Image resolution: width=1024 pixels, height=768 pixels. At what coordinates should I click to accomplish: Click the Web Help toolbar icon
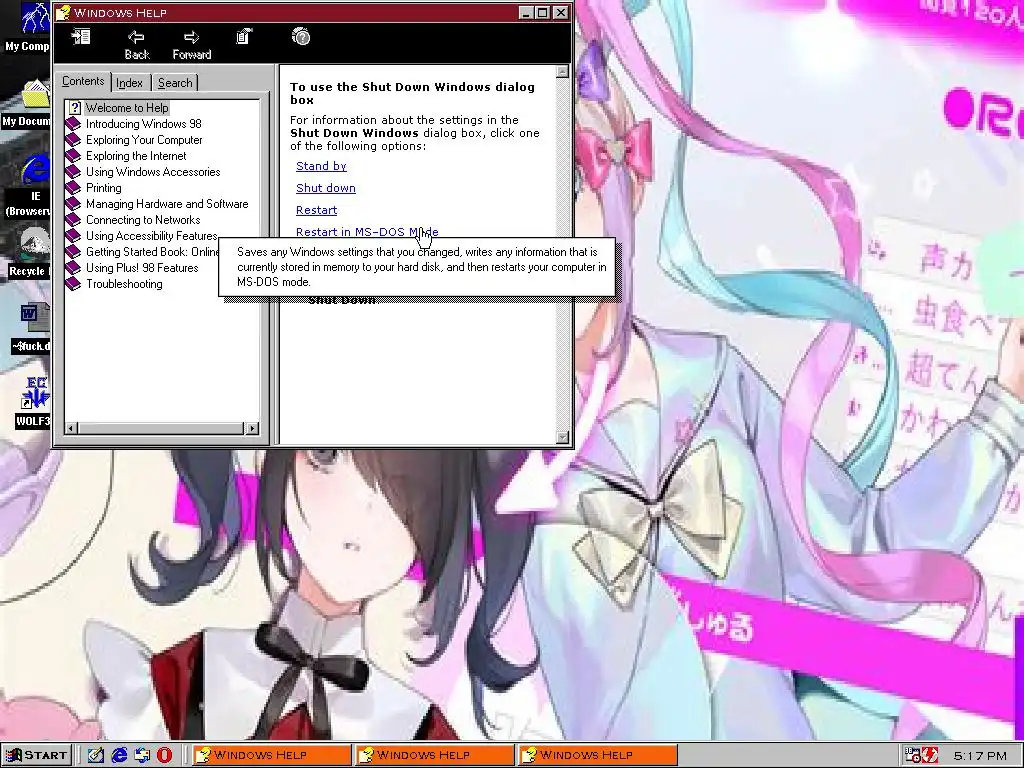(301, 37)
